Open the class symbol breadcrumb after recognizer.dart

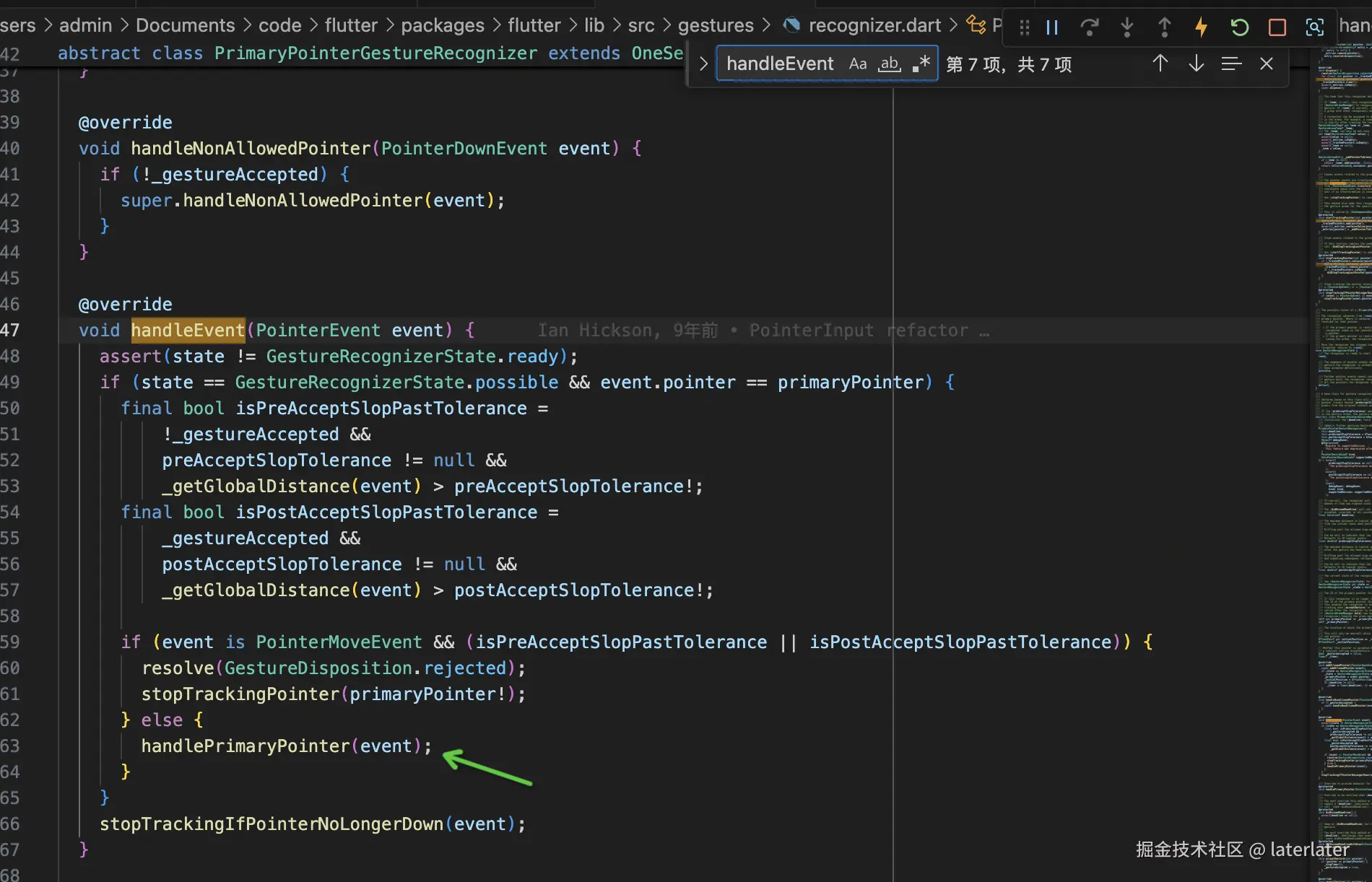coord(985,25)
